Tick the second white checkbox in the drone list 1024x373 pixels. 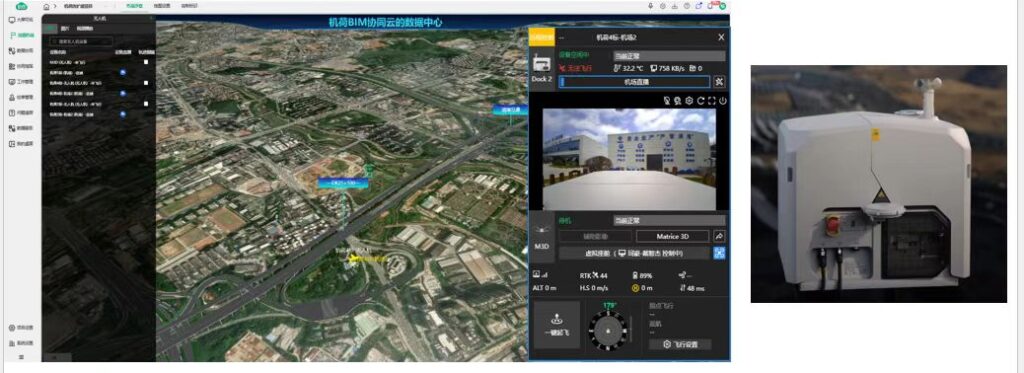(x=146, y=83)
